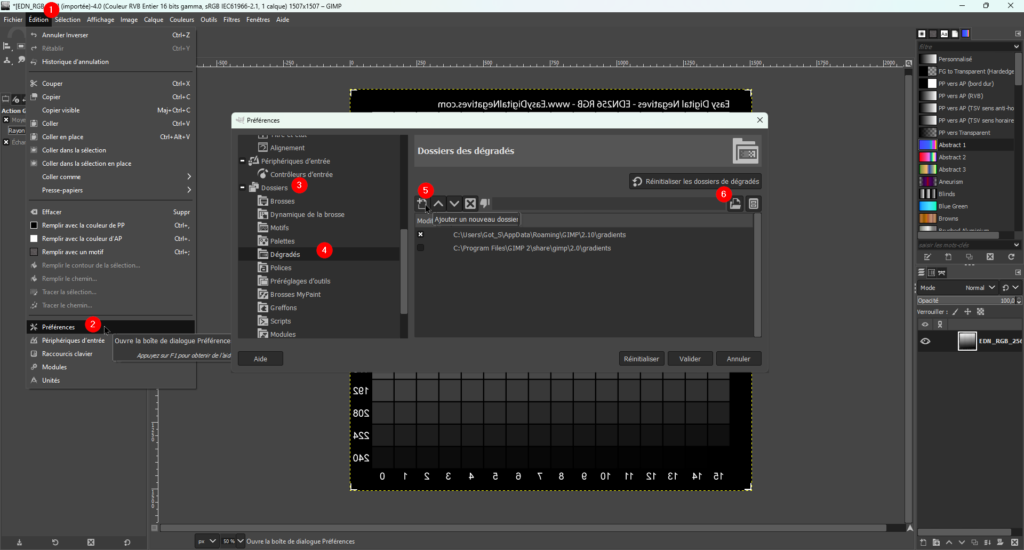1024x550 pixels.
Task: Click the Valider button
Action: [x=690, y=359]
